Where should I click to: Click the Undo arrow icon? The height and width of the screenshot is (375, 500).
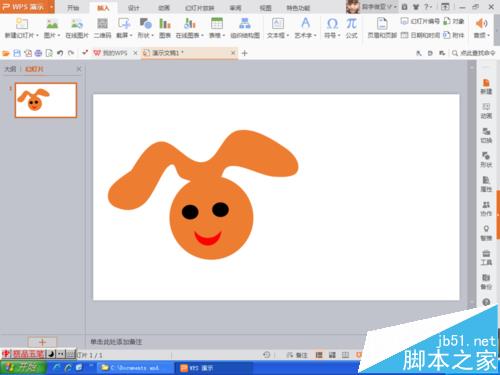[60, 53]
